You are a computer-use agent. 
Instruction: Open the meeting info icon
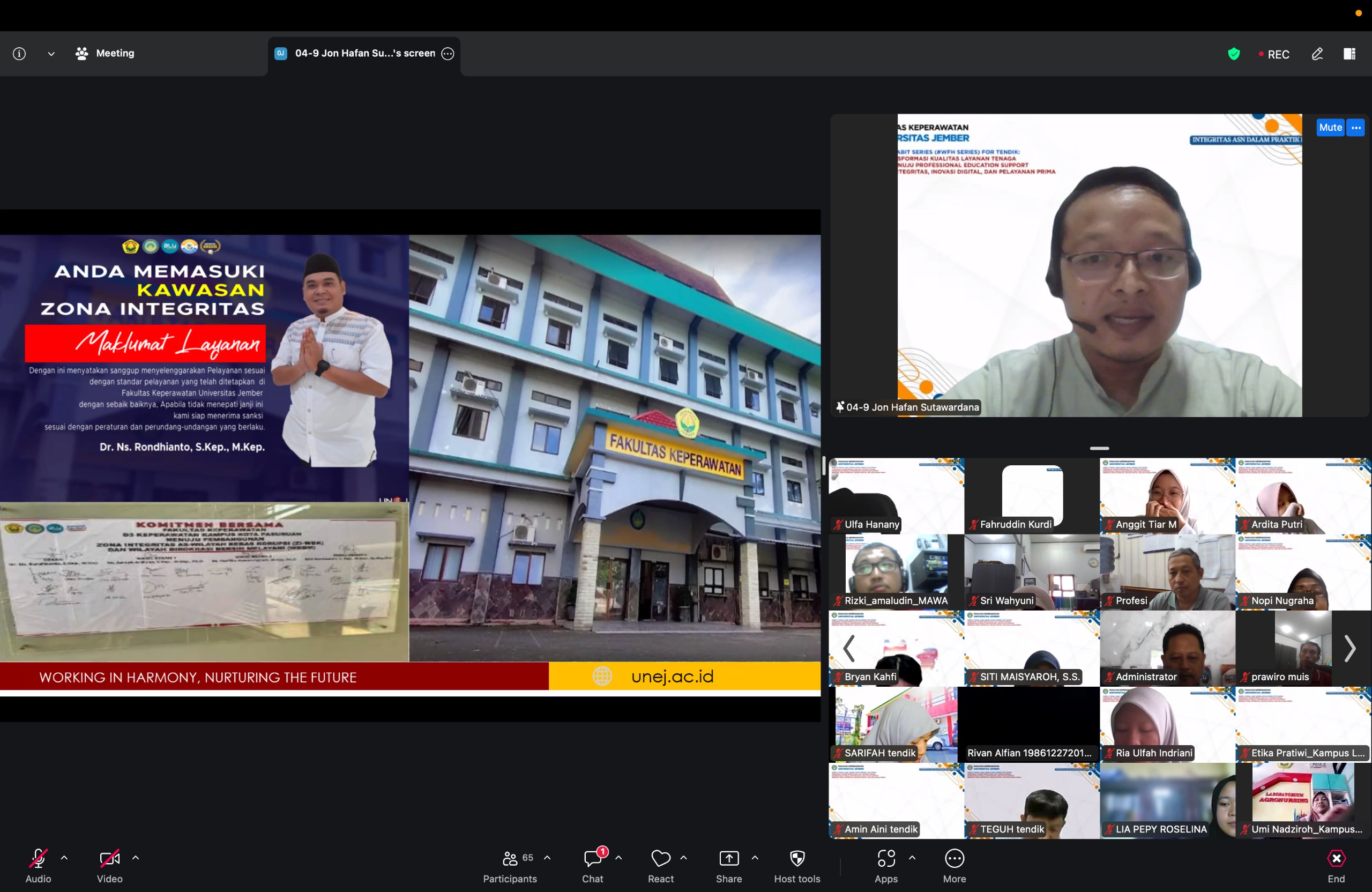point(19,54)
